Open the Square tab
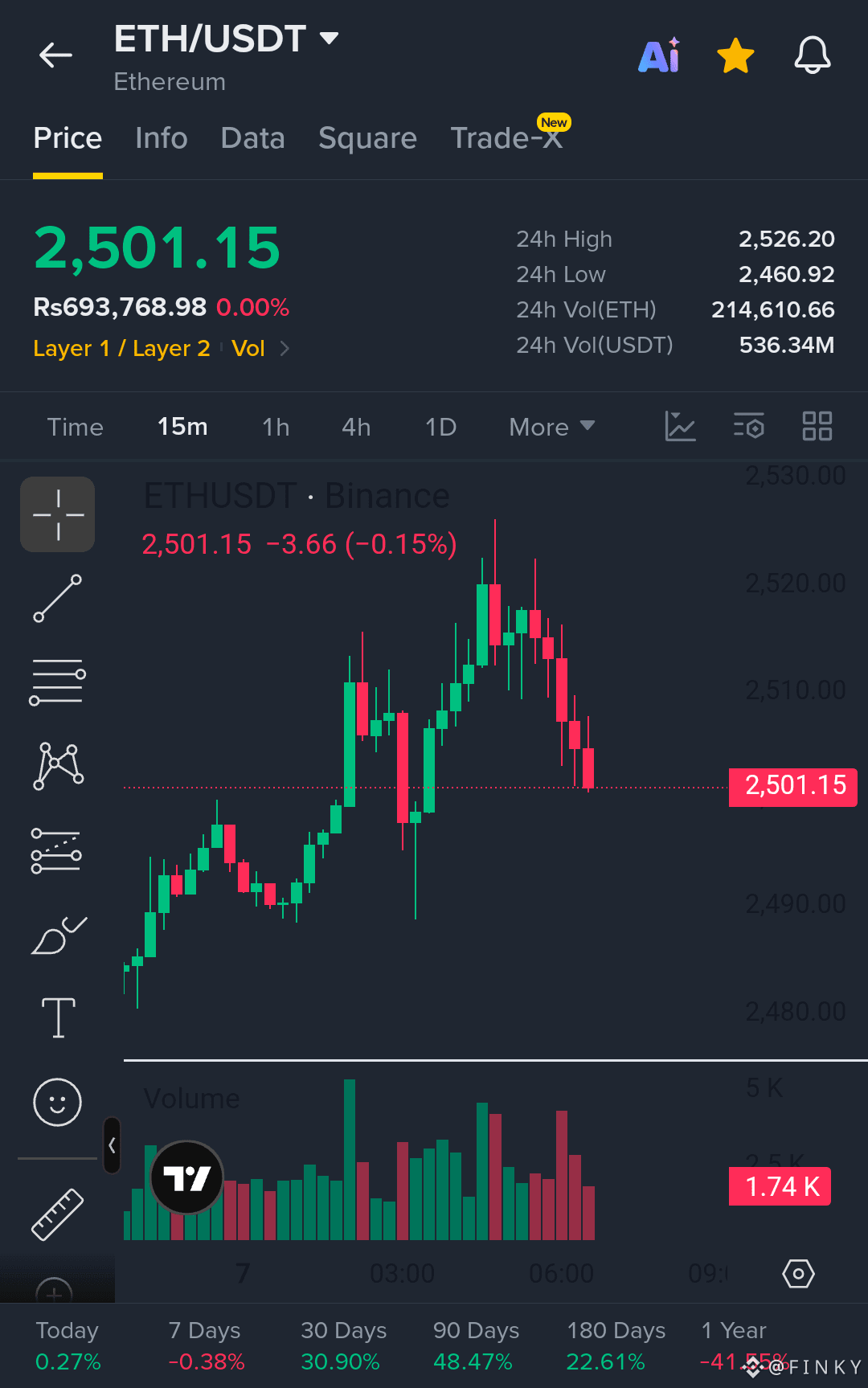Screen dimensions: 868x1388 click(x=367, y=138)
